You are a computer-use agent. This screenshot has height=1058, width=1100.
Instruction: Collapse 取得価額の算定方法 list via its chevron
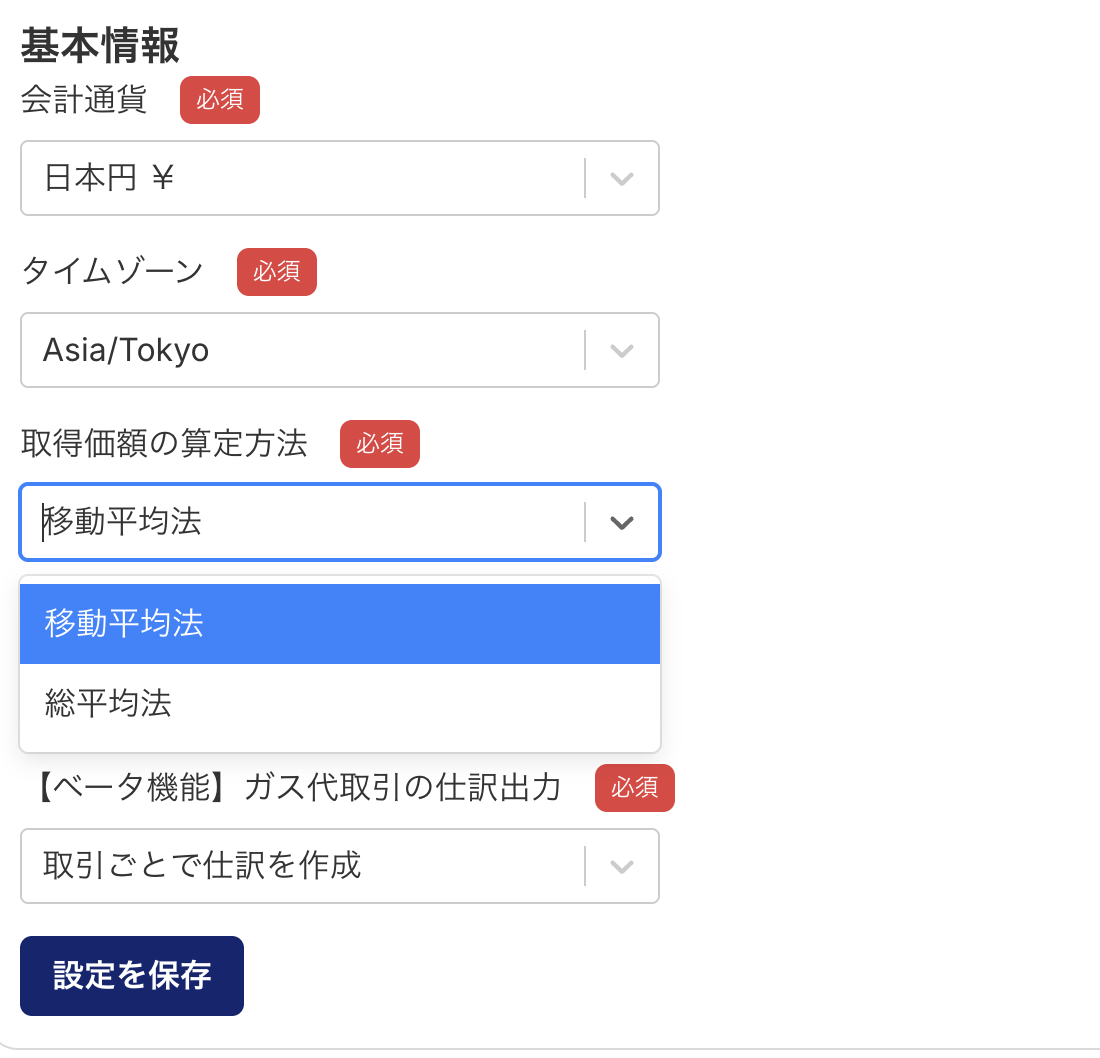click(622, 523)
